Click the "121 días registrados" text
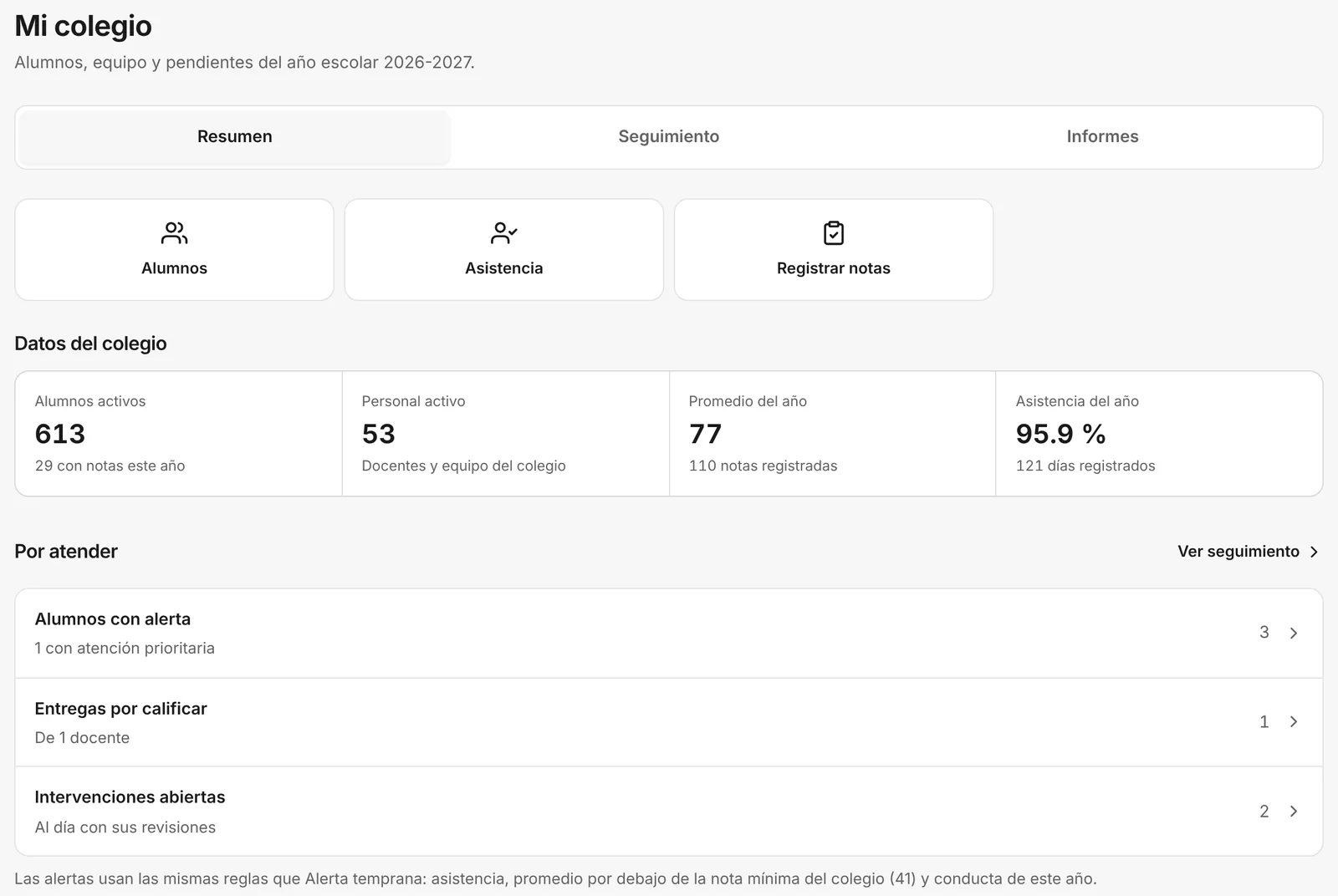 [1085, 466]
